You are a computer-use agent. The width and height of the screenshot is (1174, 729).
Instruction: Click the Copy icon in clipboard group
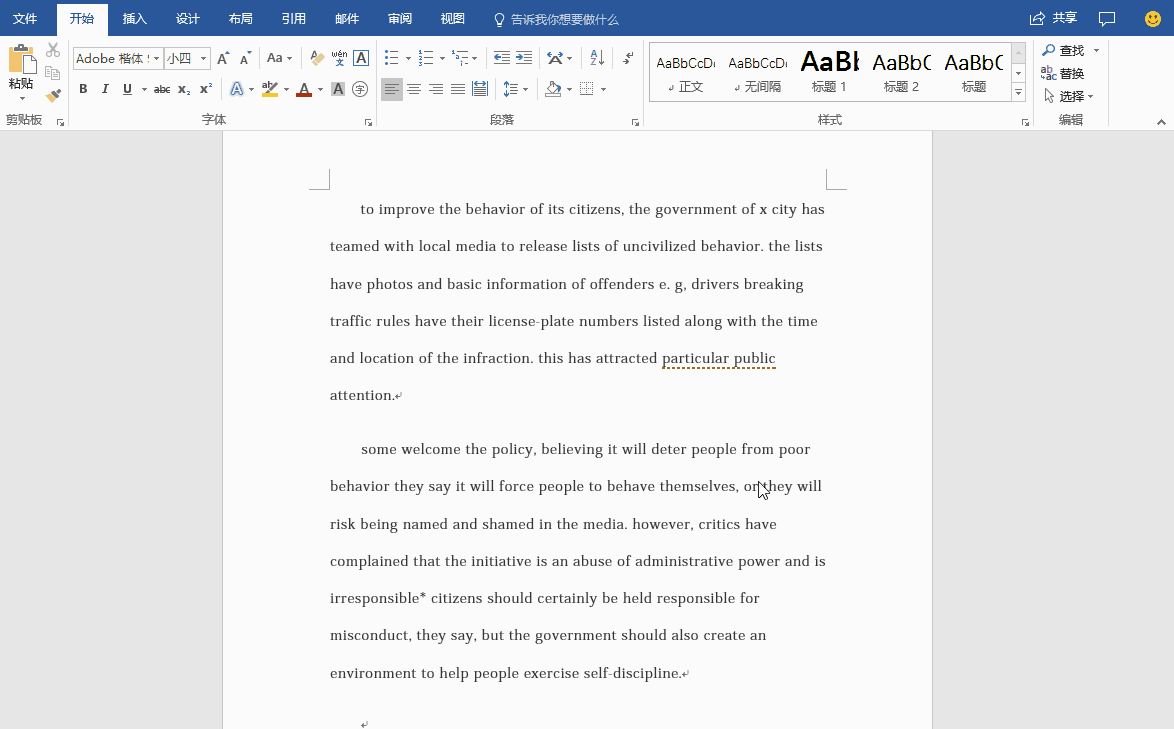(x=52, y=73)
